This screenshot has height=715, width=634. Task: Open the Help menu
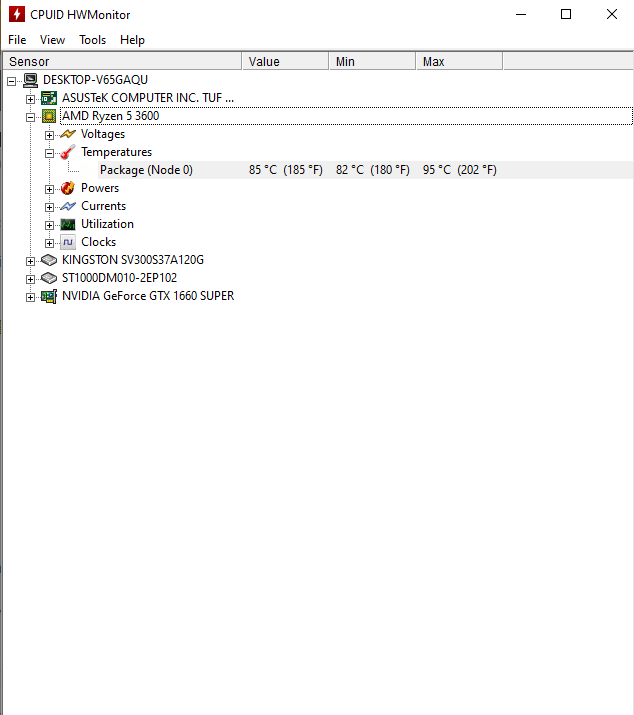click(132, 40)
